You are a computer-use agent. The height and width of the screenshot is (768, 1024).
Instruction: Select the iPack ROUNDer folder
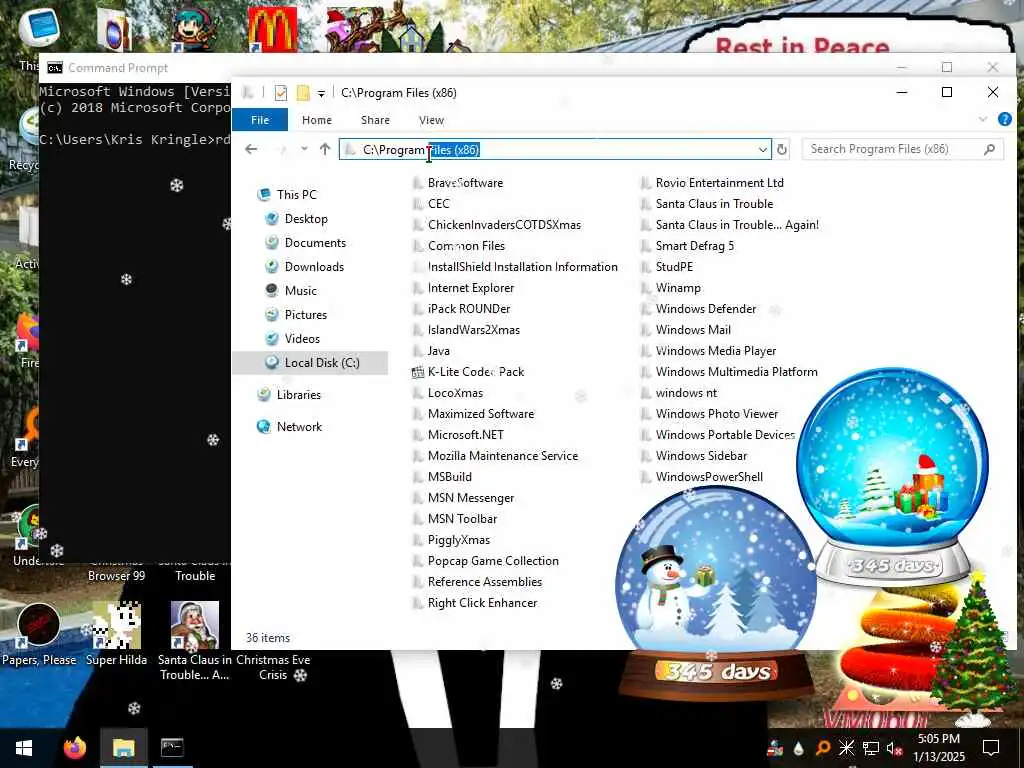pos(469,309)
